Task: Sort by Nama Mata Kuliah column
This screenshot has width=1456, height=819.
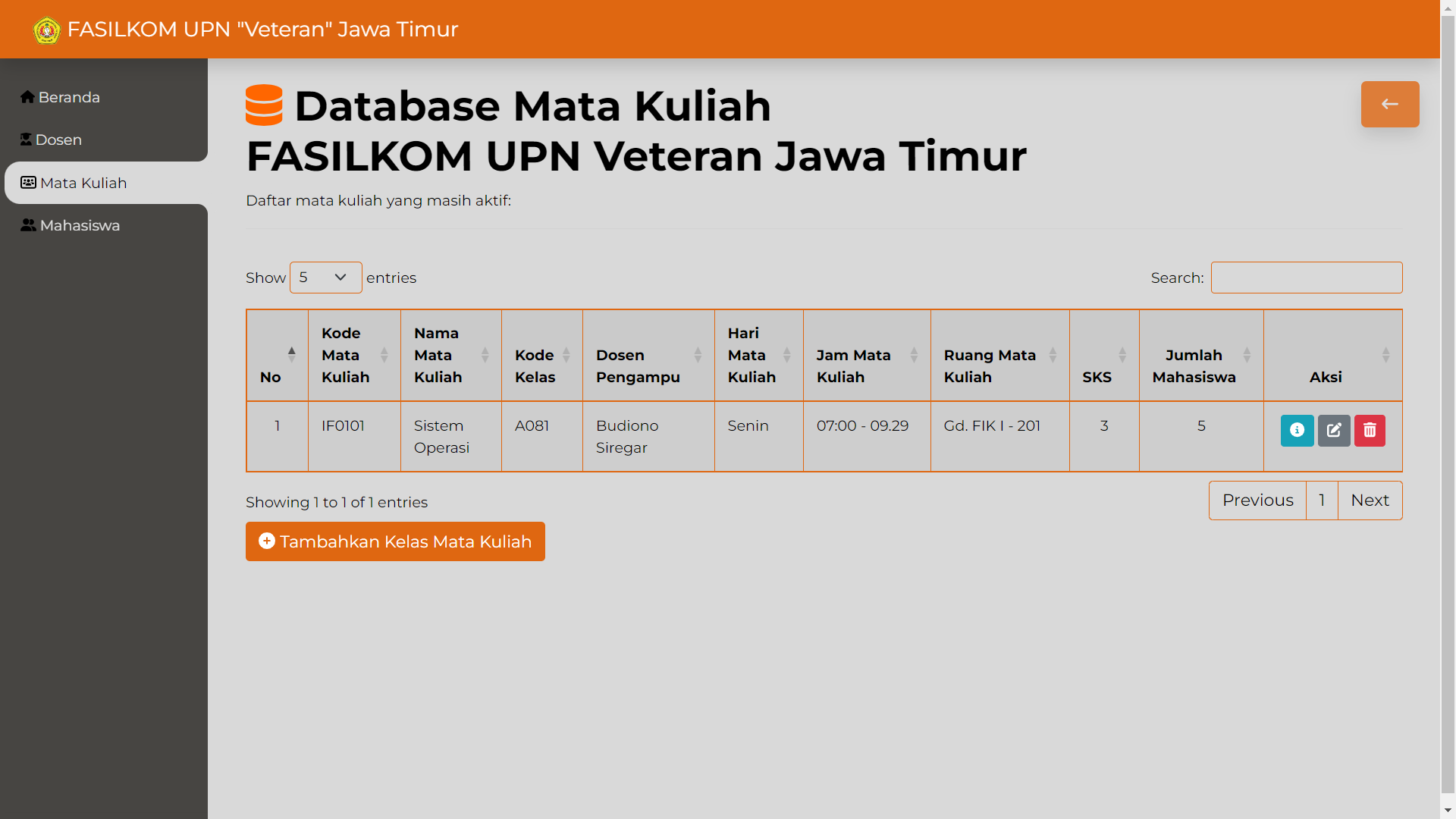Action: [451, 355]
